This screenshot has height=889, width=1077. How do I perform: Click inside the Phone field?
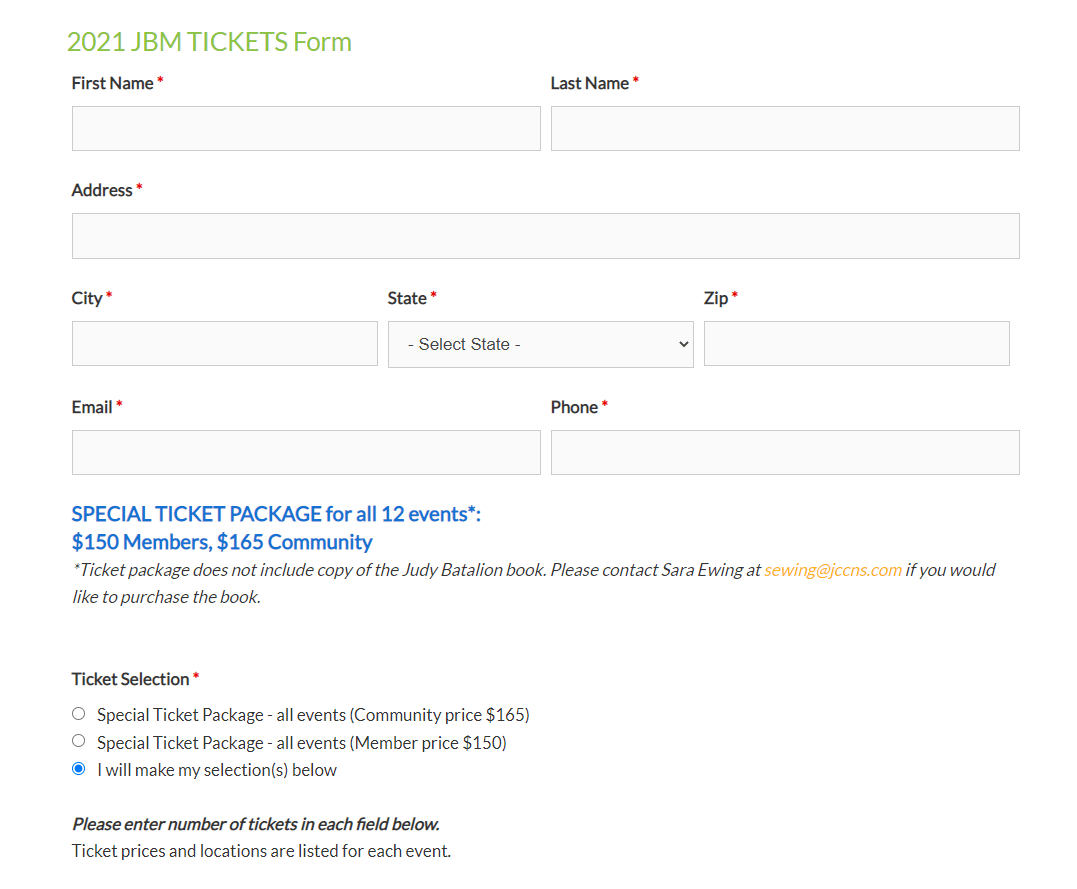[x=785, y=452]
